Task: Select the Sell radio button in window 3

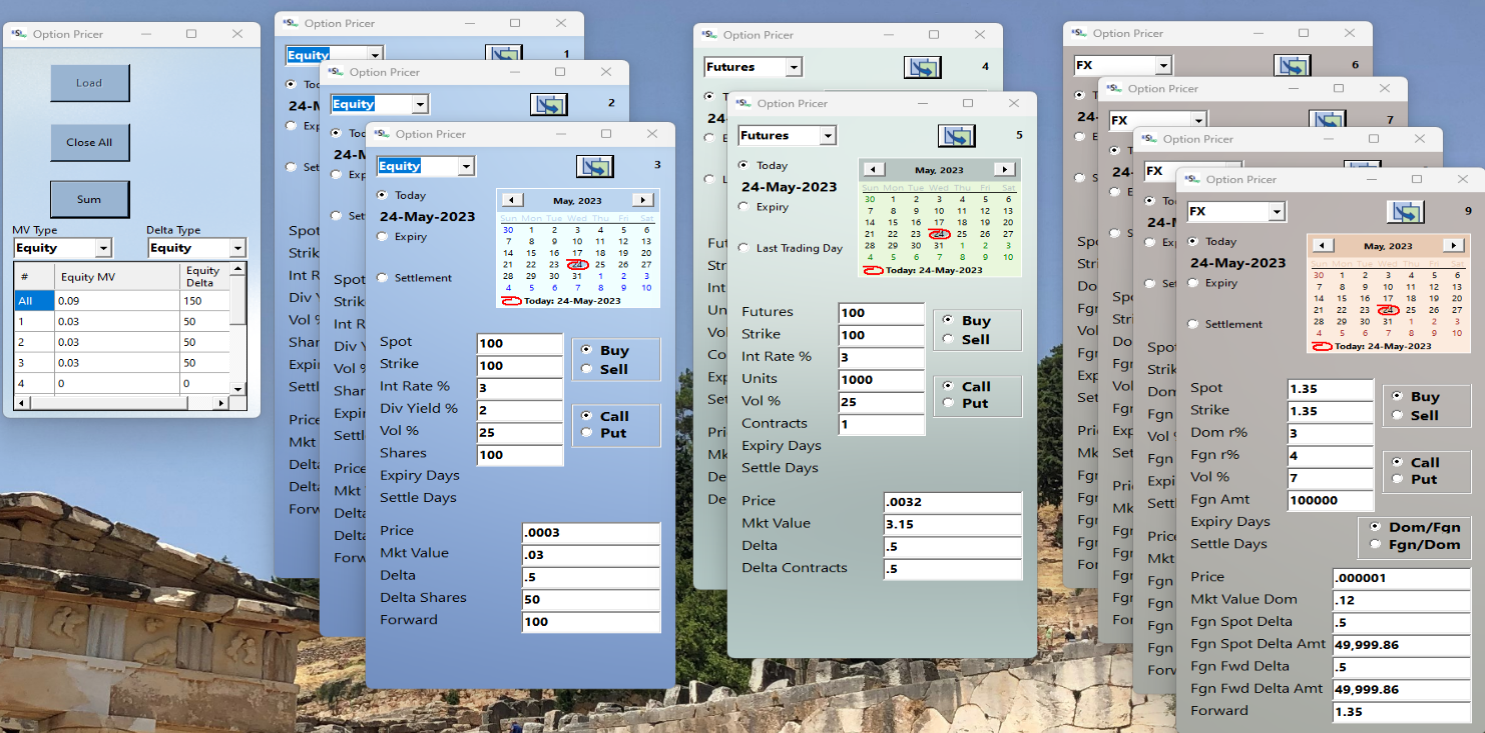Action: tap(587, 369)
